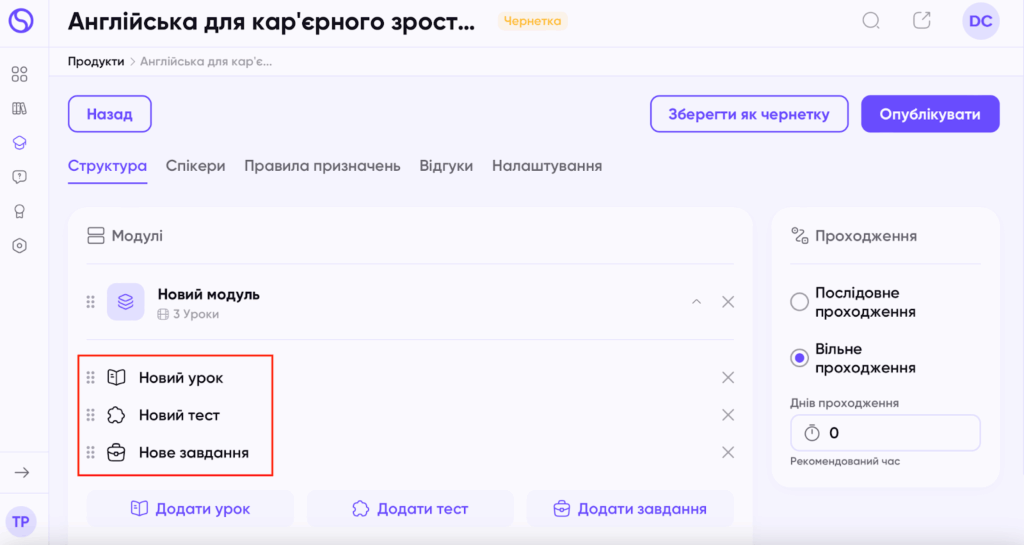
Task: Switch to the Спікери tab
Action: click(195, 166)
